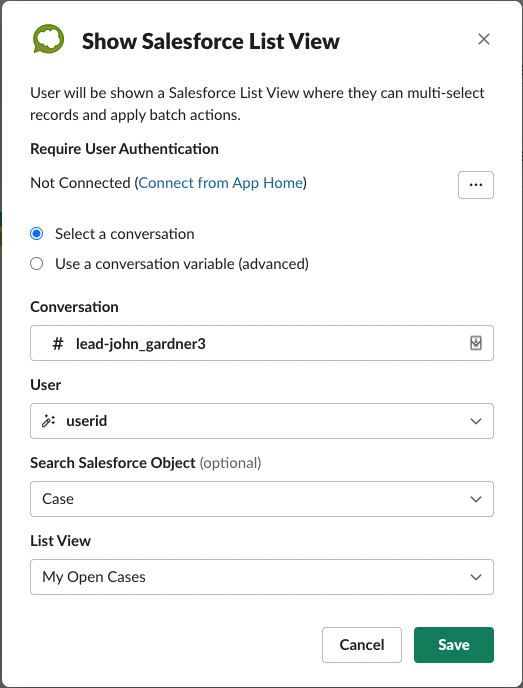Click the magic wand icon beside userid
The height and width of the screenshot is (688, 523).
click(x=48, y=421)
